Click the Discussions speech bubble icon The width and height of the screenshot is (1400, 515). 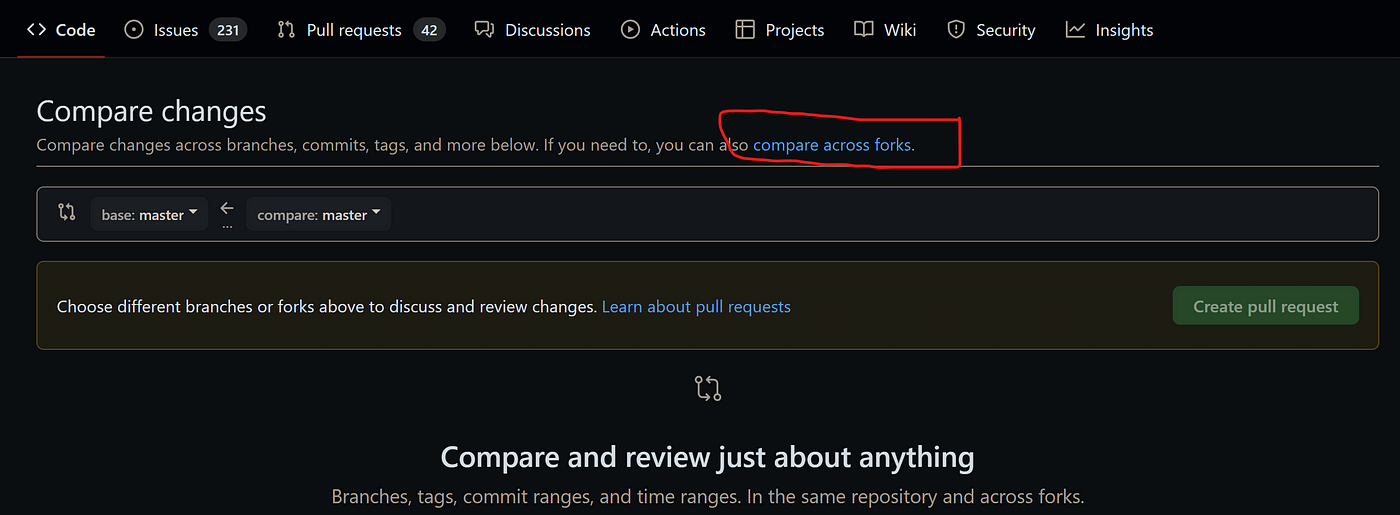pyautogui.click(x=484, y=30)
